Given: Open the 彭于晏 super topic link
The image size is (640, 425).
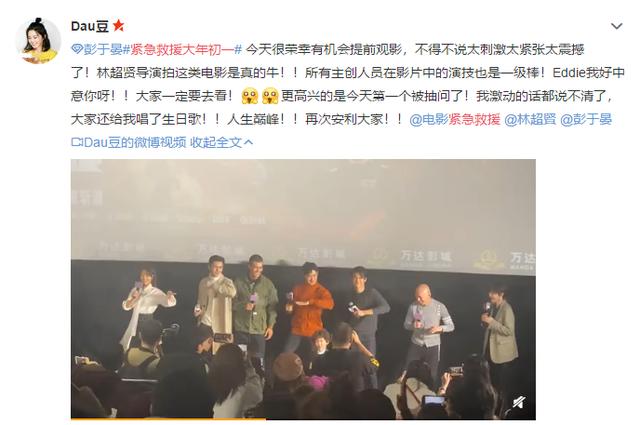Looking at the screenshot, I should (102, 49).
